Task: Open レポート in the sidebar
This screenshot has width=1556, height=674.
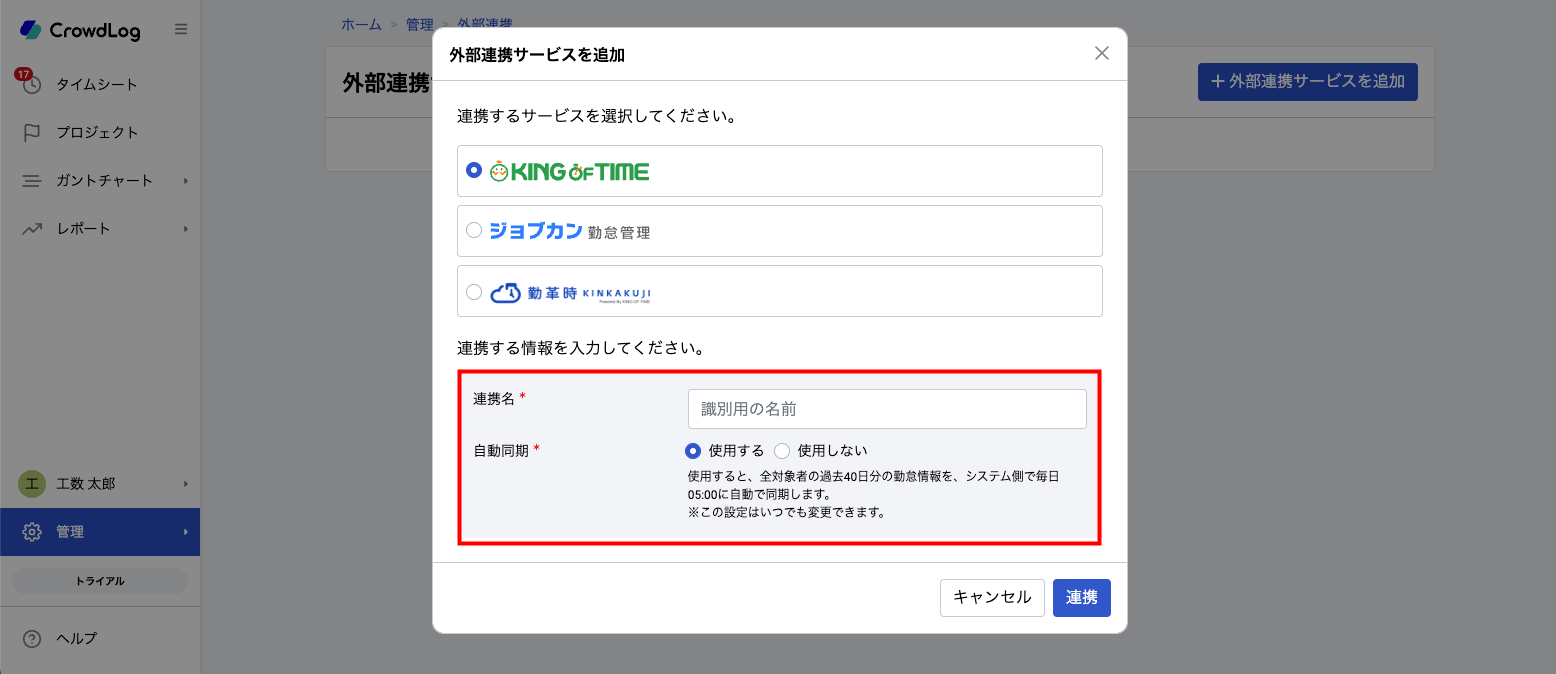Action: (100, 229)
